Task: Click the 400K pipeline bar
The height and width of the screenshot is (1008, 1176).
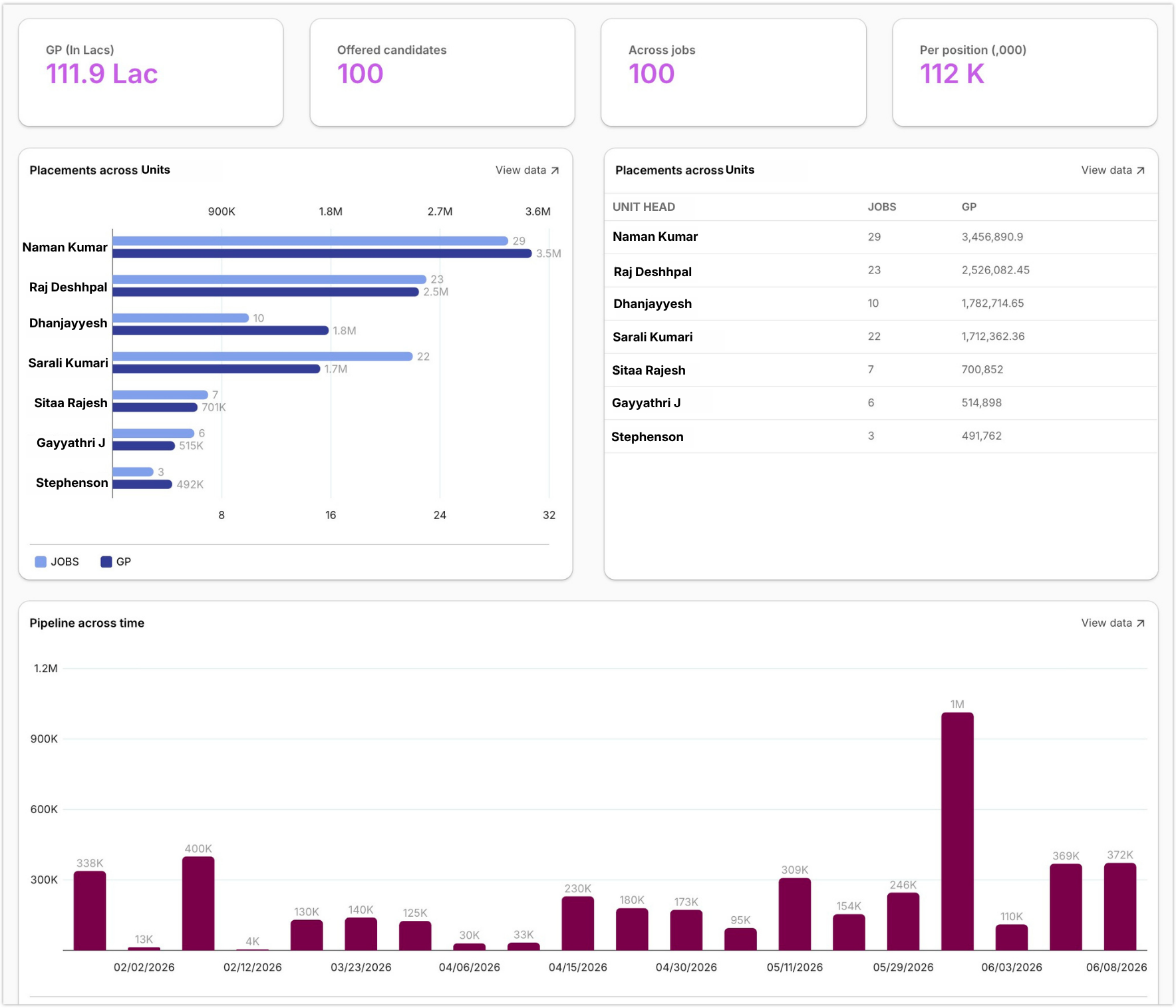Action: 198,904
